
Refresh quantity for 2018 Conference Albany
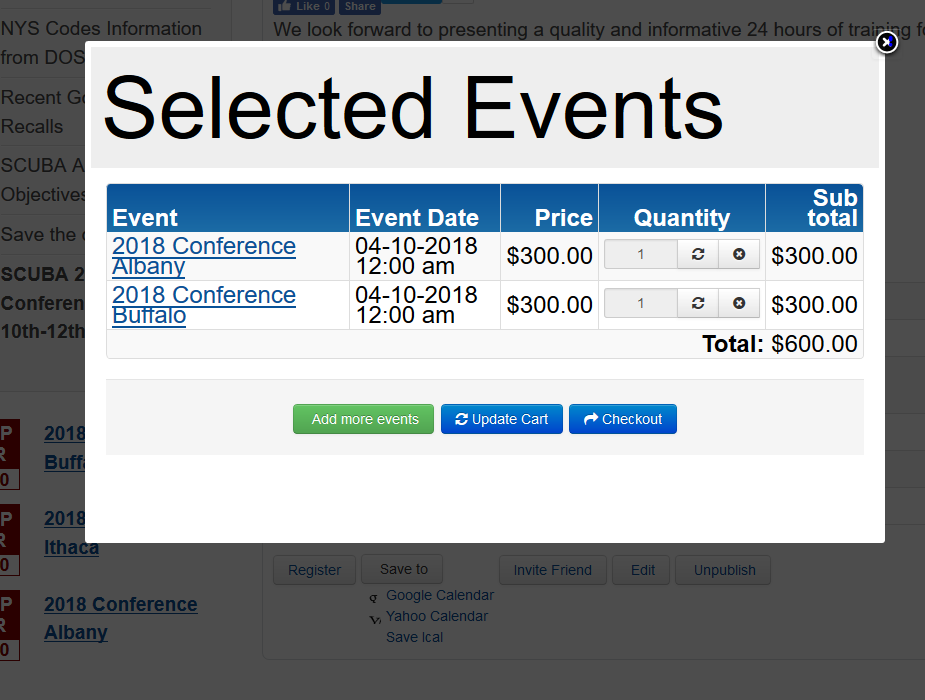pyautogui.click(x=698, y=254)
